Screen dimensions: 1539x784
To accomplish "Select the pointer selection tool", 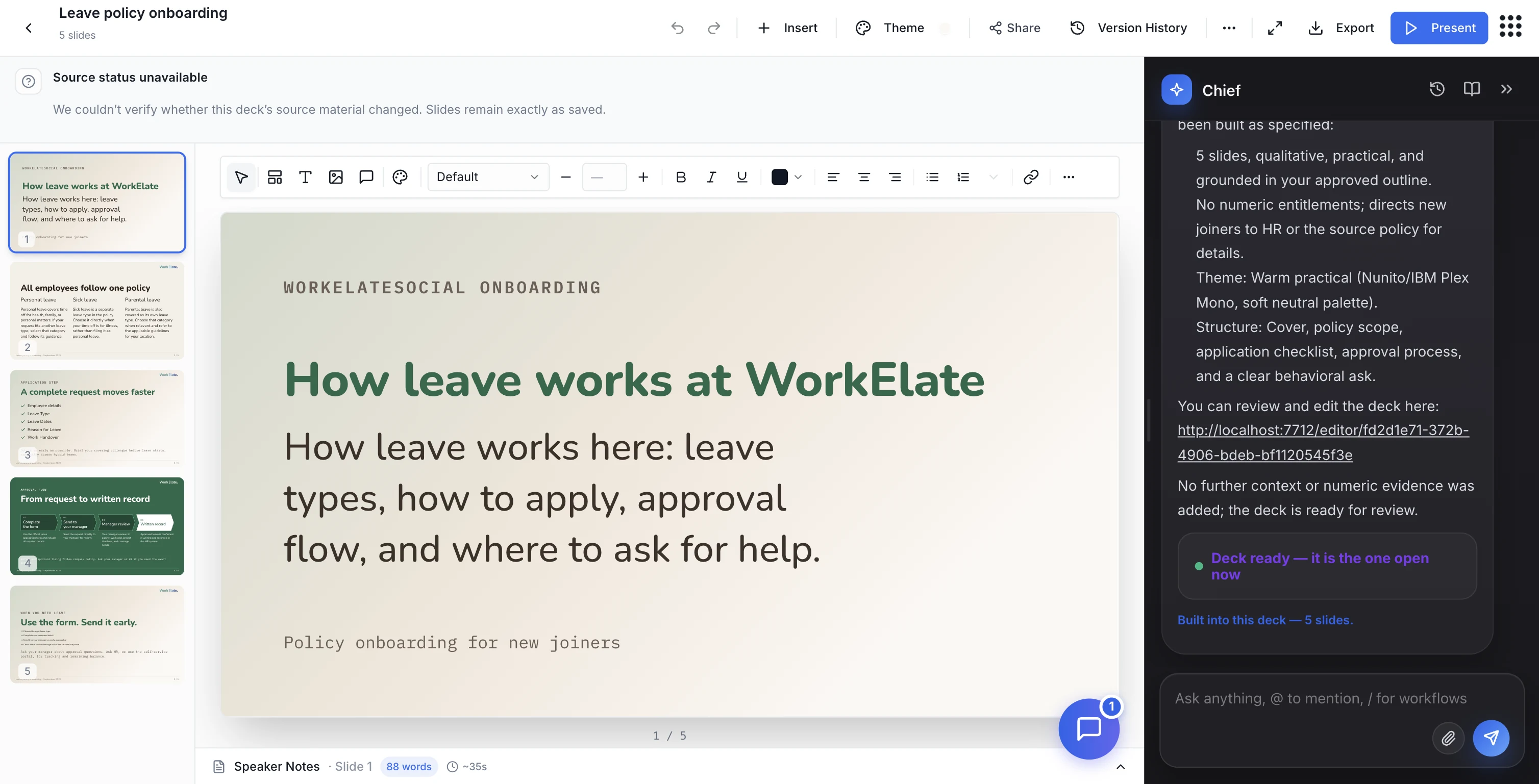I will pyautogui.click(x=241, y=176).
